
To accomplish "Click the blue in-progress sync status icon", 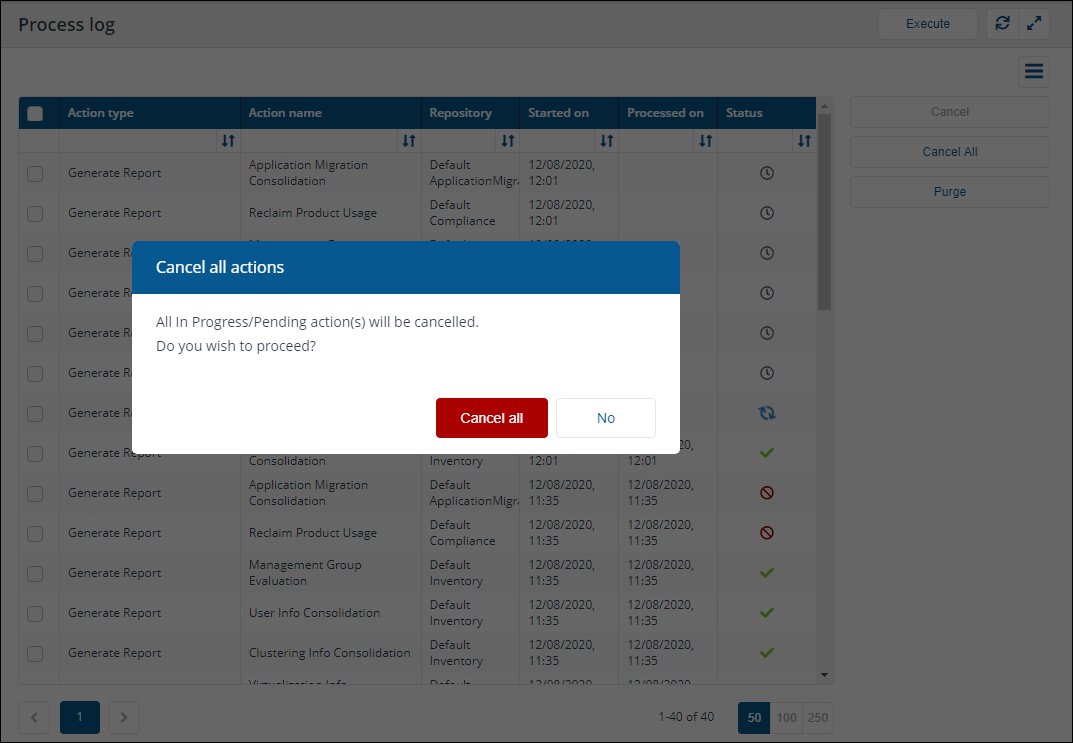I will pos(767,413).
